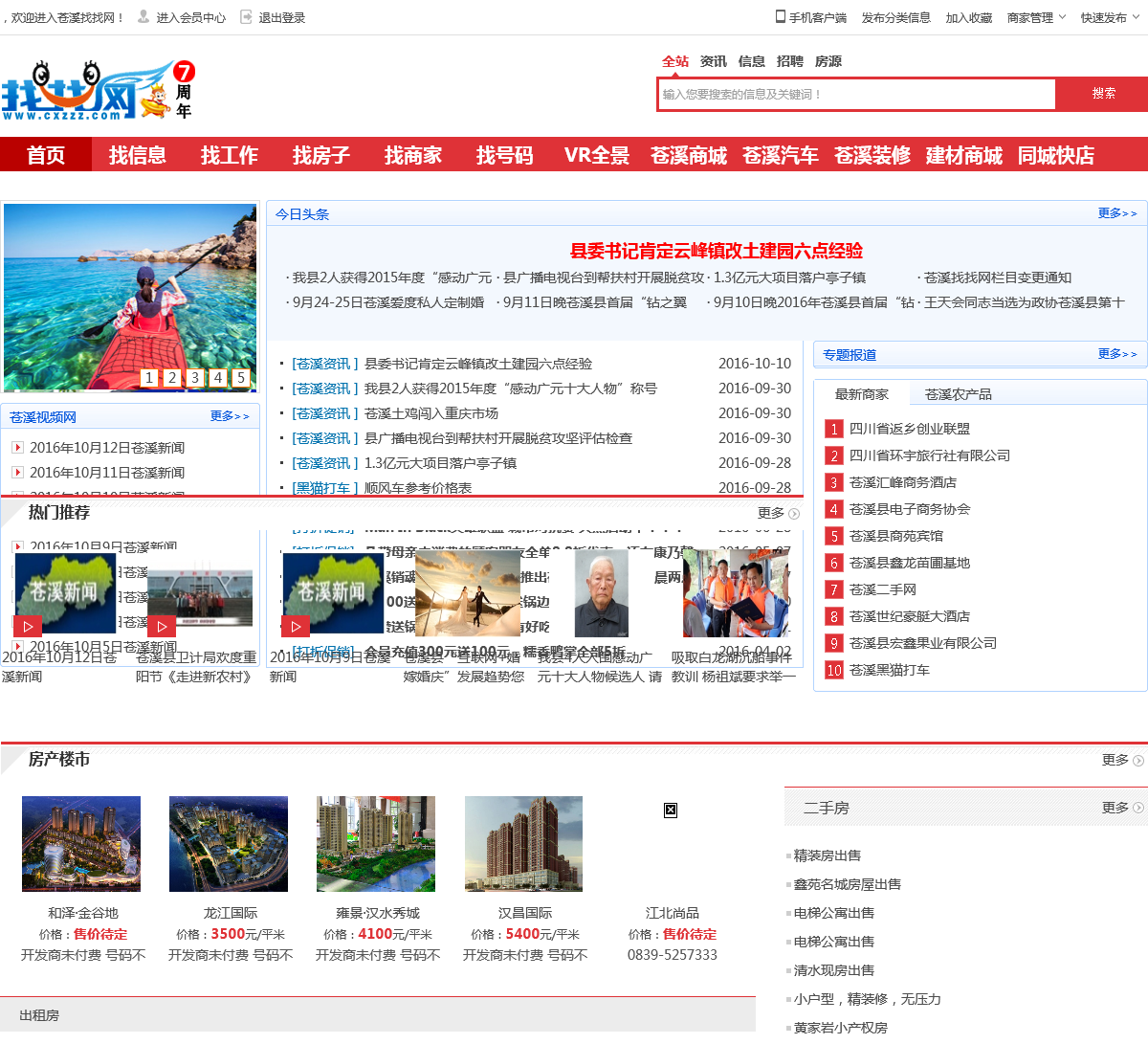Open merchant 苍溪二手网

[883, 589]
